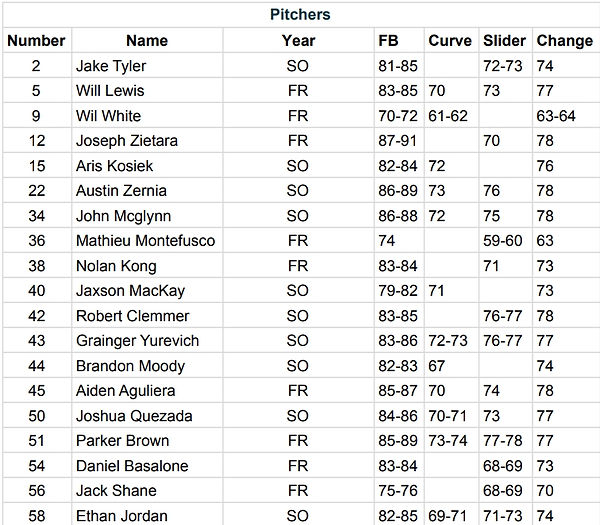The width and height of the screenshot is (600, 525).
Task: Select the Number column header
Action: point(35,41)
